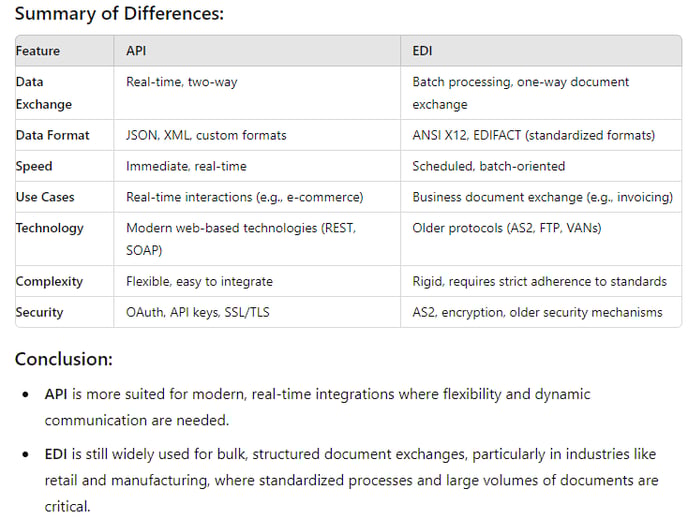The image size is (688, 519).
Task: Select the 'Feature' column header
Action: pos(38,51)
